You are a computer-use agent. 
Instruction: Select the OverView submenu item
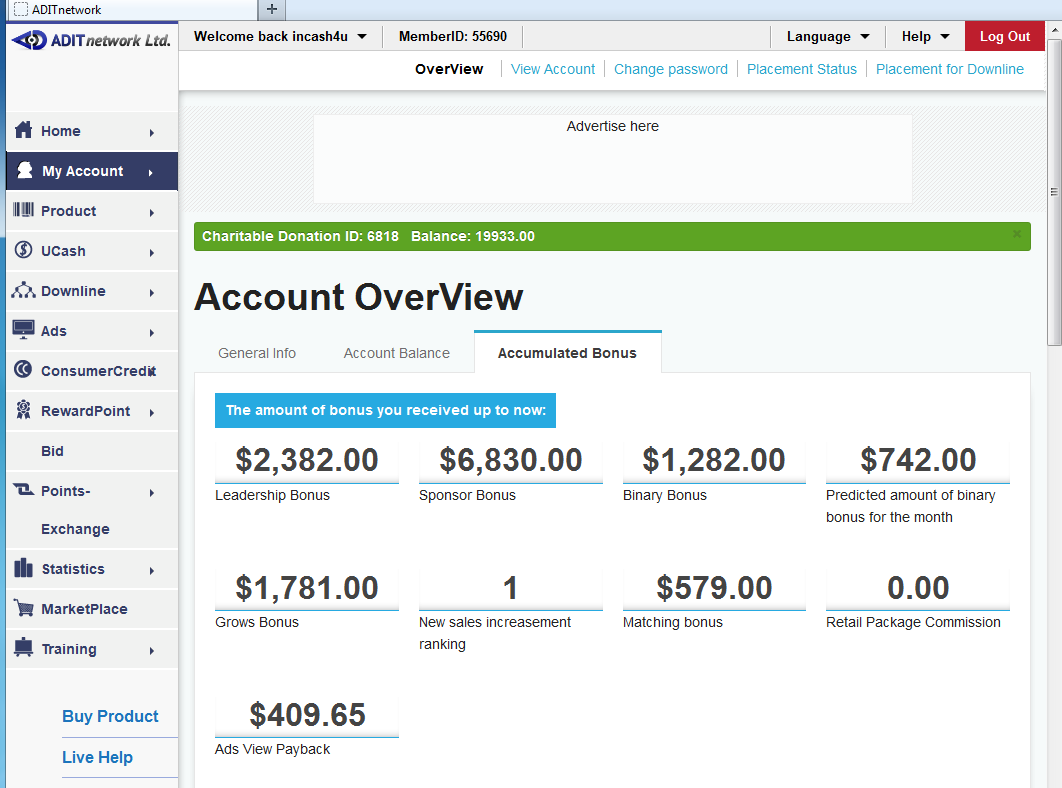coord(449,69)
